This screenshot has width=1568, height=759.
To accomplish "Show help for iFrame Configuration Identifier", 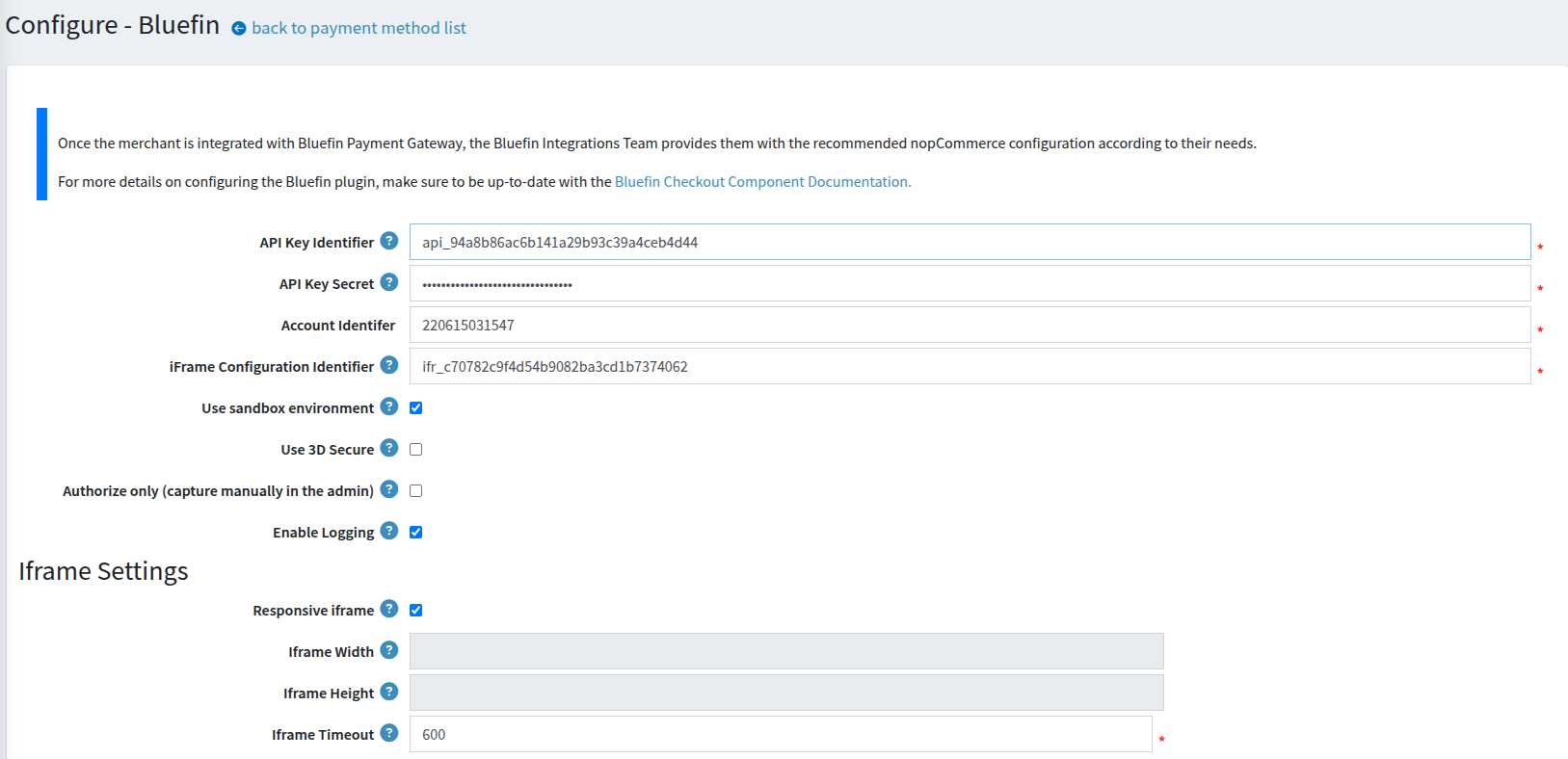I will [389, 365].
